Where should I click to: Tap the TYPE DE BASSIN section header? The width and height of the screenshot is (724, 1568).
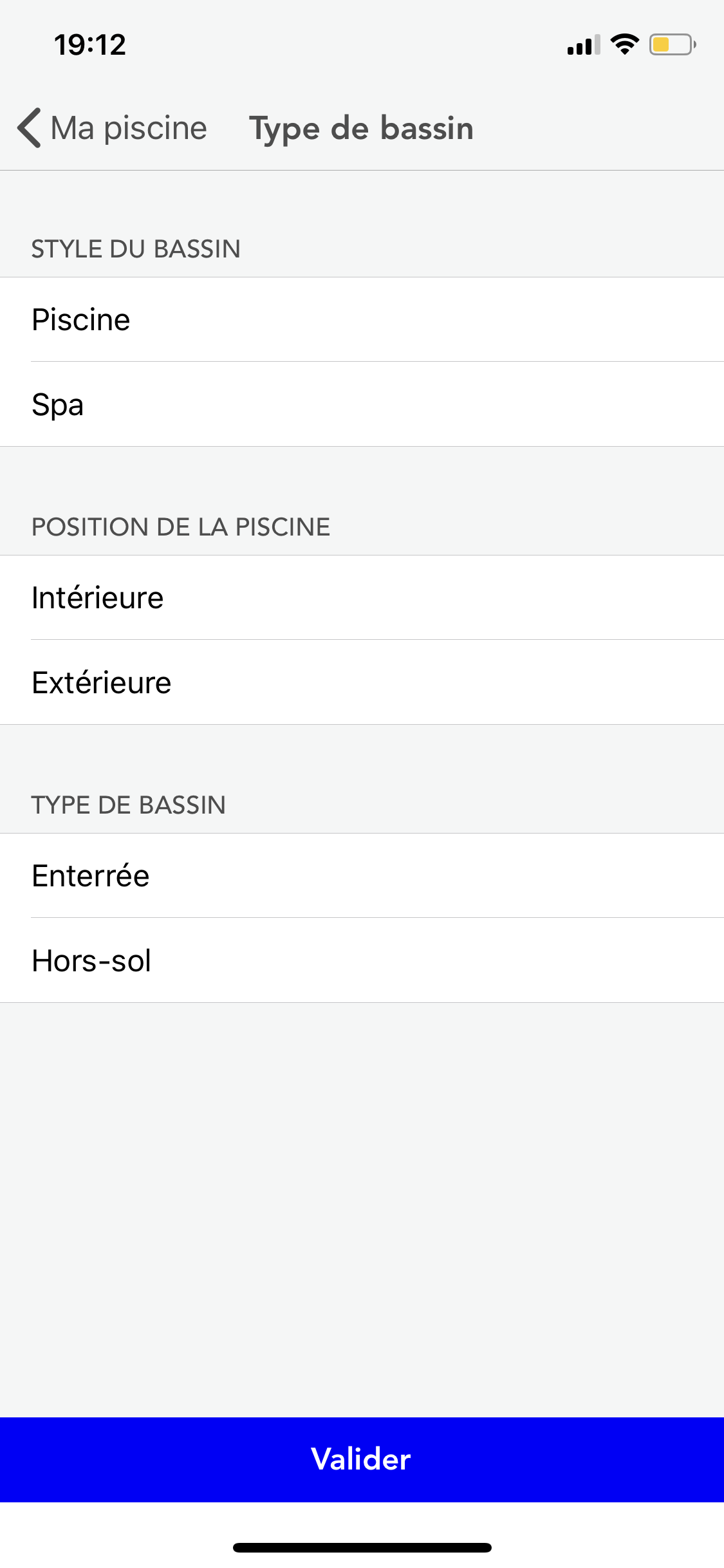[129, 805]
